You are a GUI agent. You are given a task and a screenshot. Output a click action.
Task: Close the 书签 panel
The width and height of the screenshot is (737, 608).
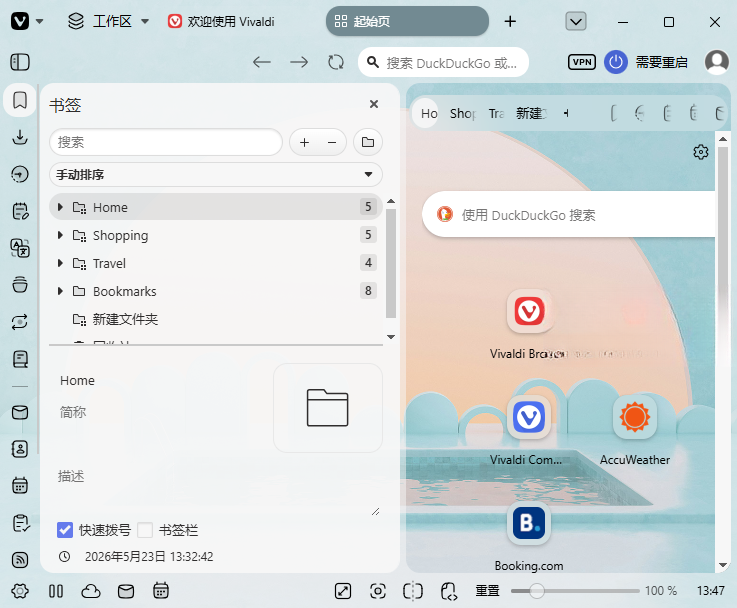click(374, 104)
